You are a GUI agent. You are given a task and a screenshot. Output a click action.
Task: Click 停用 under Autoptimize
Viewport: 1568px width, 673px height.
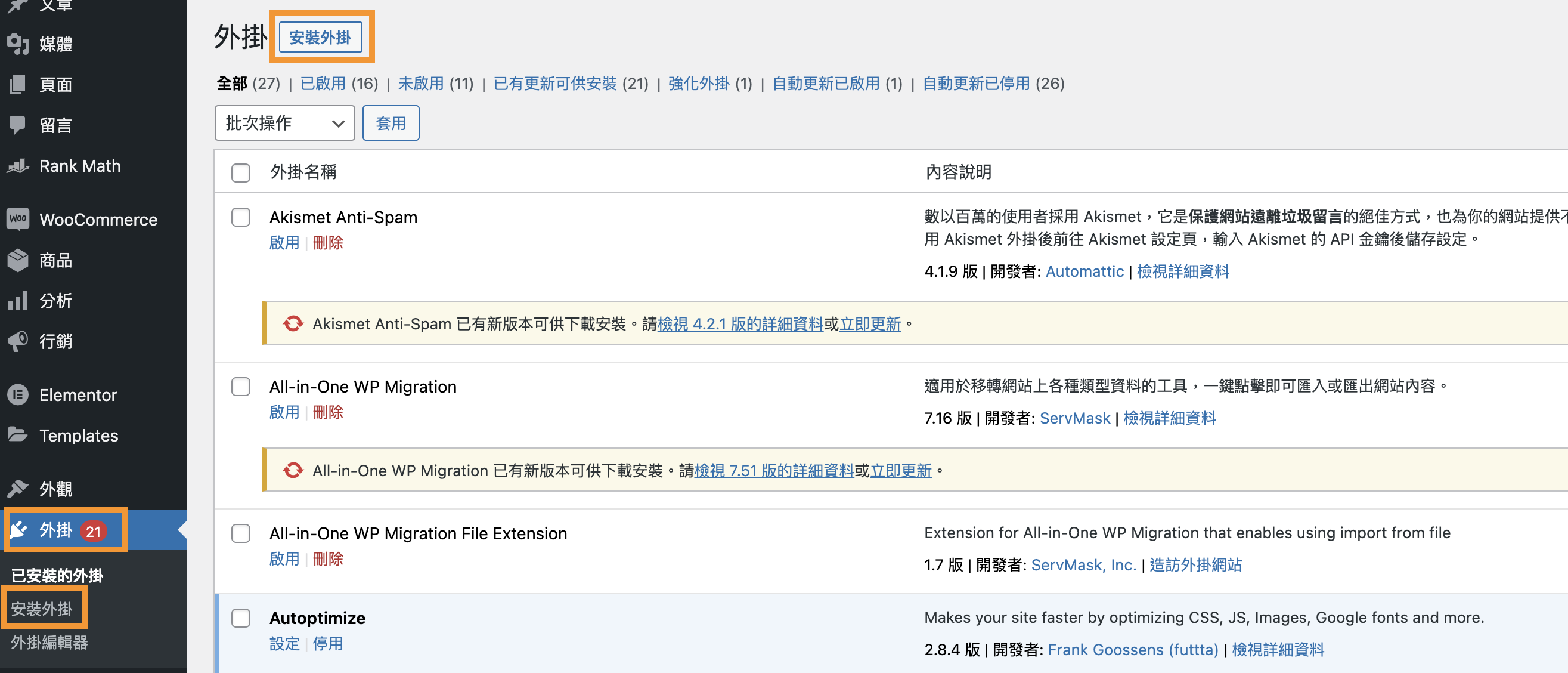(x=327, y=644)
